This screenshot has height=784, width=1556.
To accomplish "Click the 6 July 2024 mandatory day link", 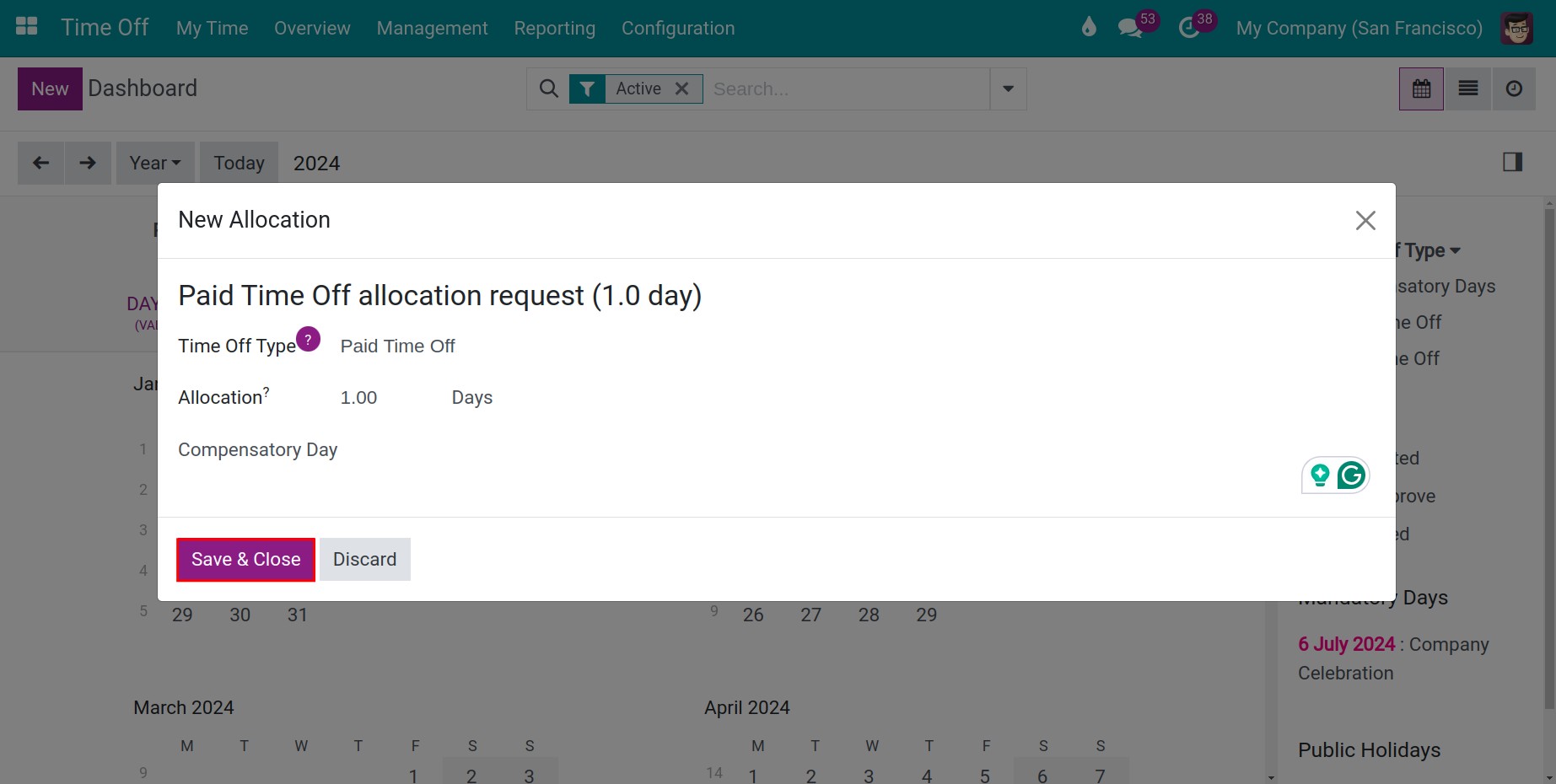I will click(1346, 644).
